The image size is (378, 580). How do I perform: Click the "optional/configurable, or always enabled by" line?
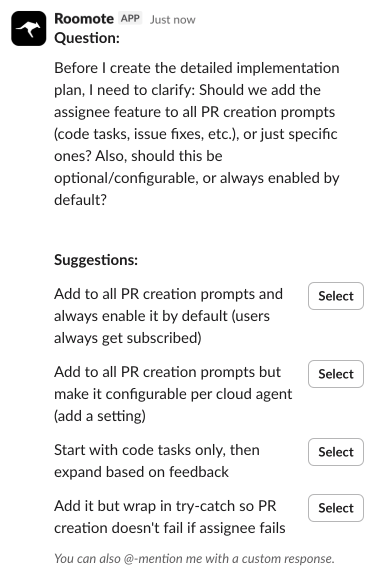(197, 178)
